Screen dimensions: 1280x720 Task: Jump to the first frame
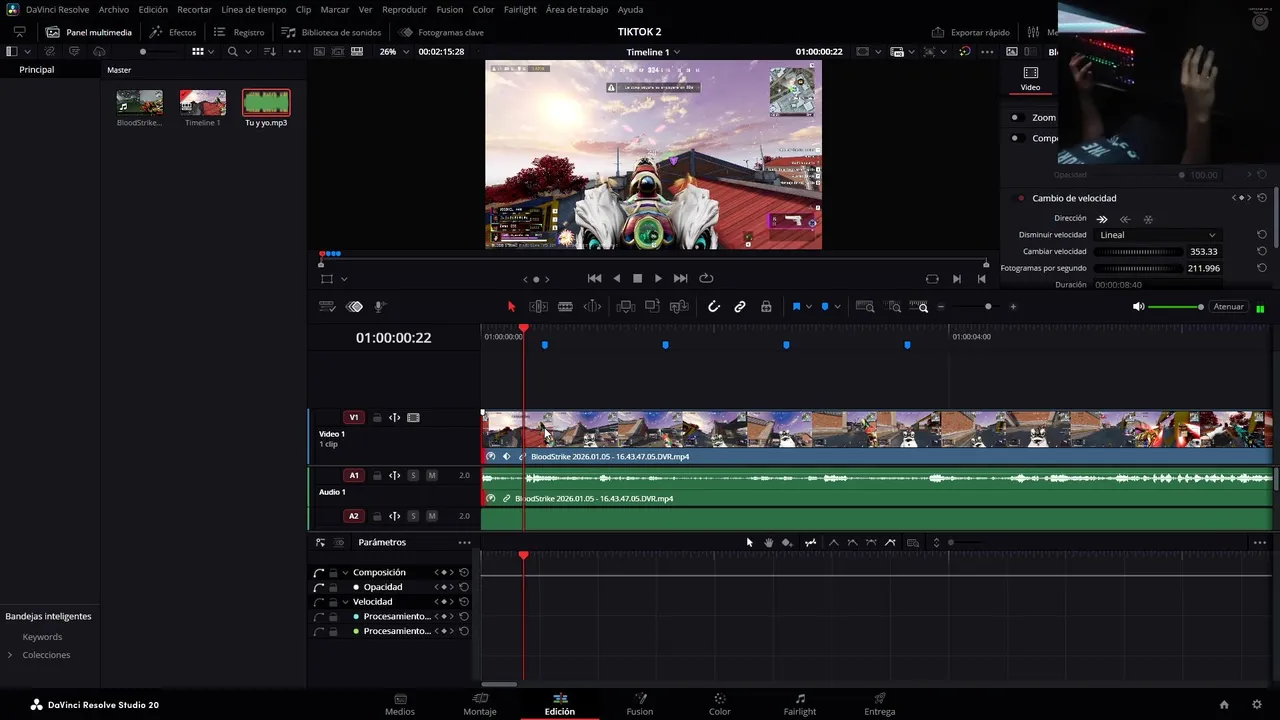point(594,279)
